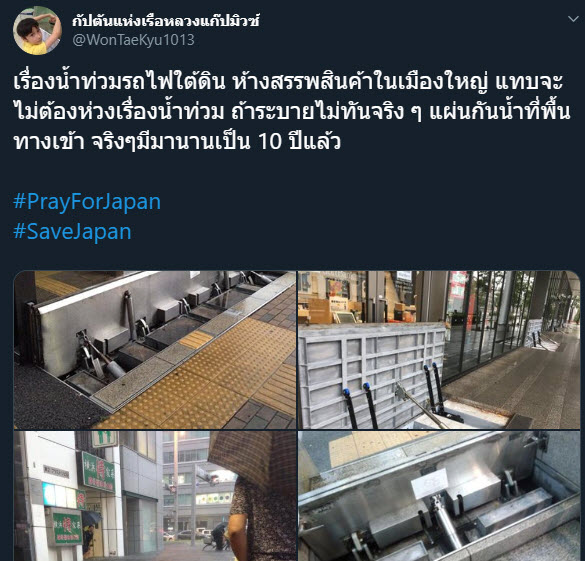Select the Thai tweet body text
The width and height of the screenshot is (585, 561).
[292, 112]
